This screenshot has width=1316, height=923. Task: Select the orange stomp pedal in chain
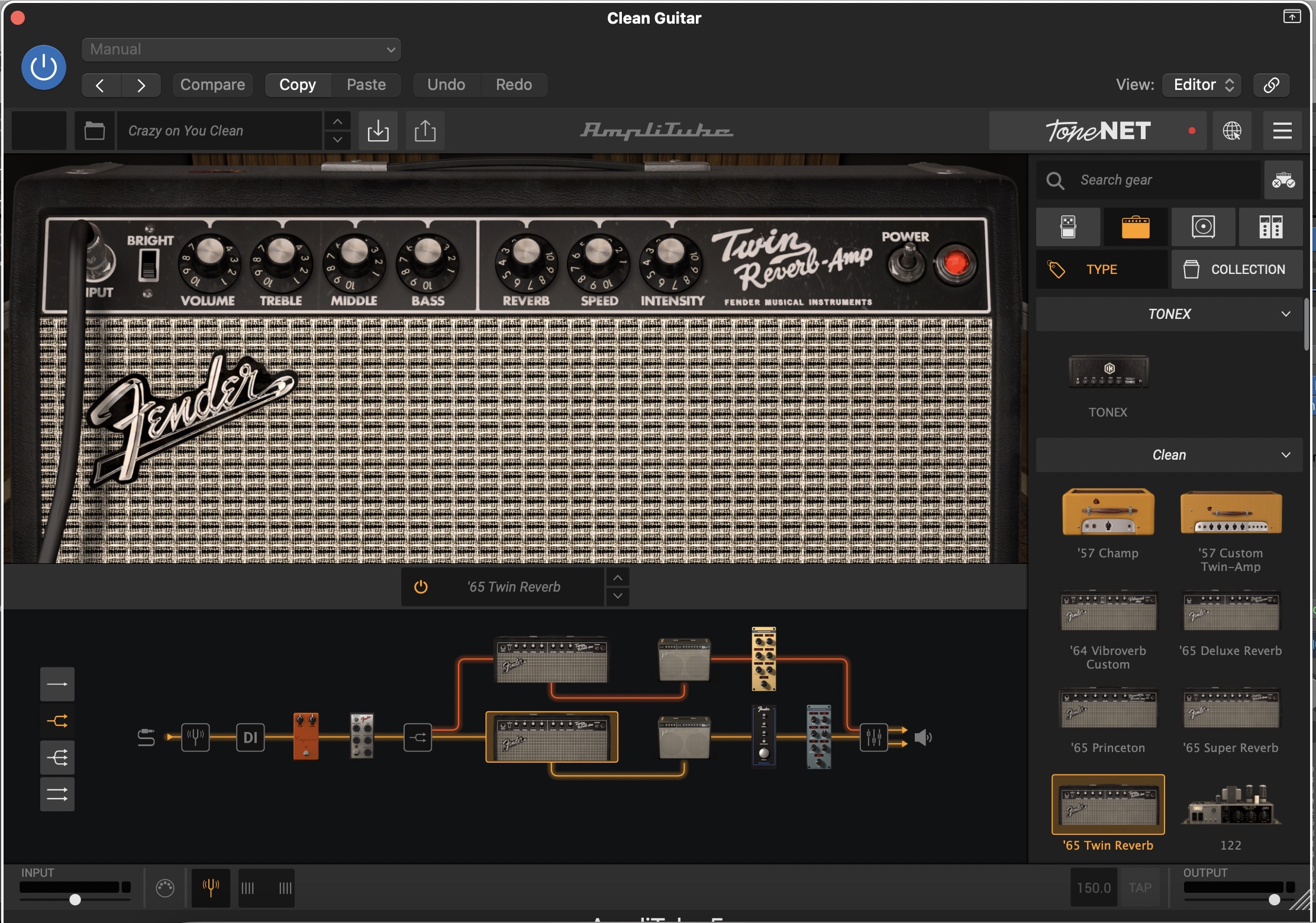pos(306,736)
